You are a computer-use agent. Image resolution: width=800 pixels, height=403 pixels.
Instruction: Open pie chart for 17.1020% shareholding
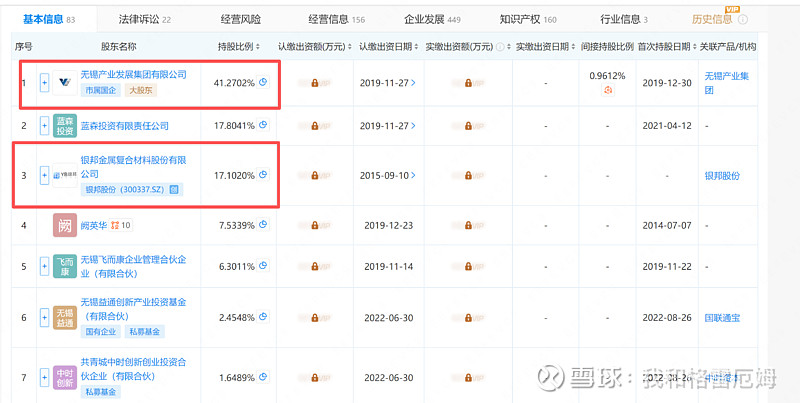tap(263, 175)
